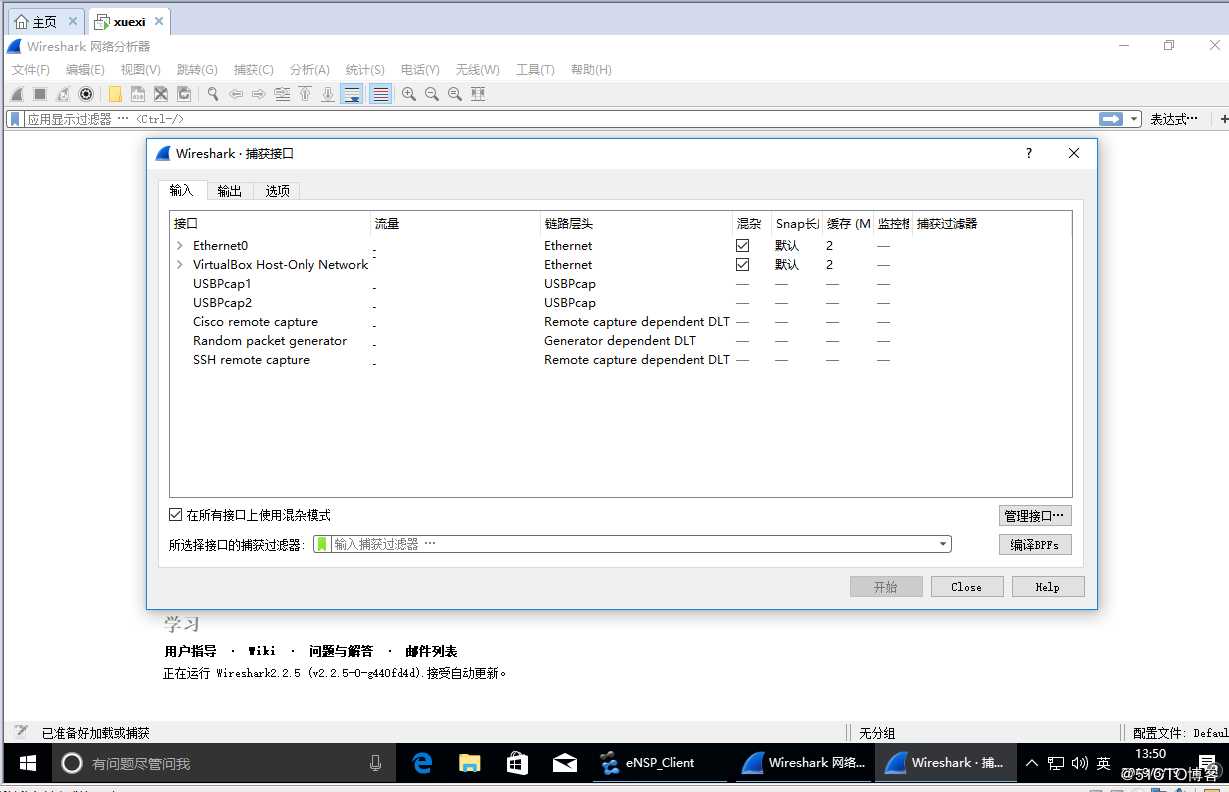Image resolution: width=1229 pixels, height=792 pixels.
Task: Open 邮件列表 link
Action: pyautogui.click(x=431, y=651)
